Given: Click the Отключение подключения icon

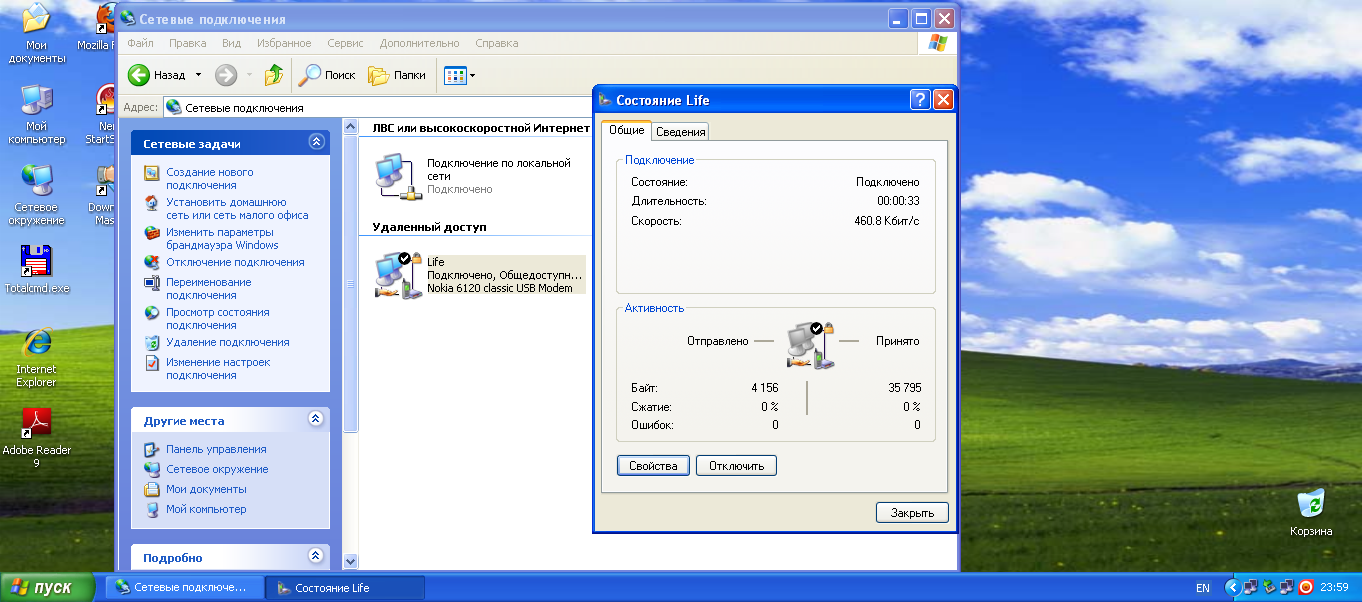Looking at the screenshot, I should click(x=152, y=262).
